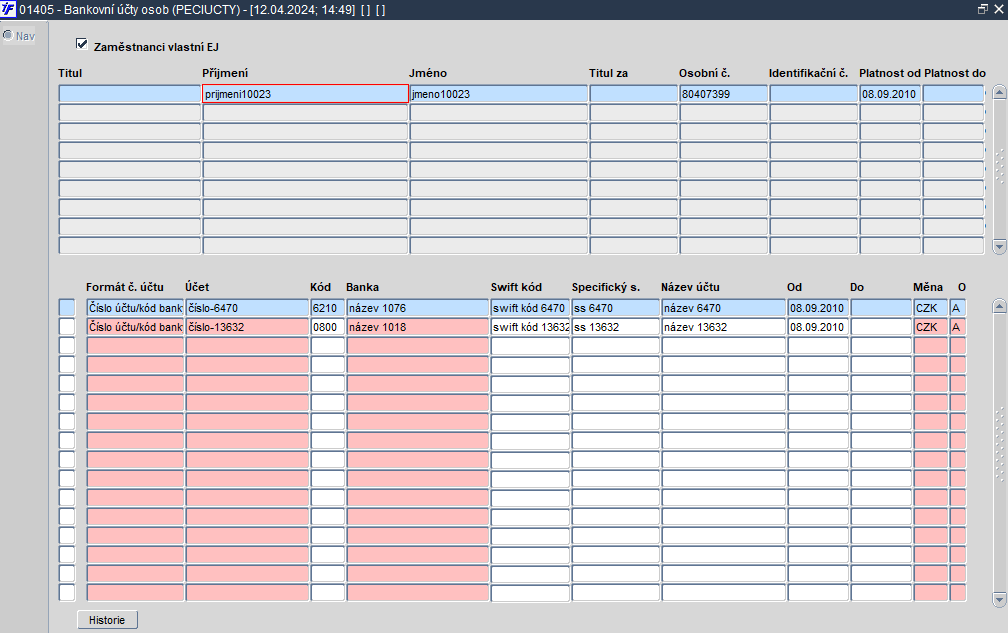1008x633 pixels.
Task: Click swift kód 6470 cell
Action: pyautogui.click(x=530, y=308)
